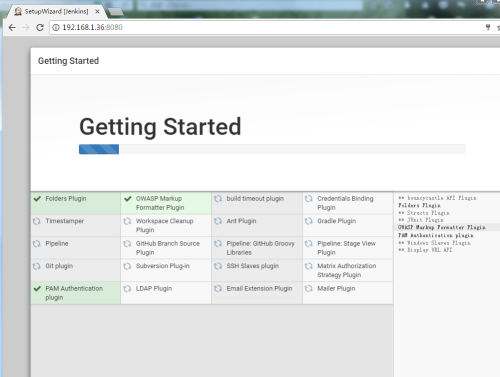Select the Folders Plugin text
The width and height of the screenshot is (500, 377).
pyautogui.click(x=66, y=199)
